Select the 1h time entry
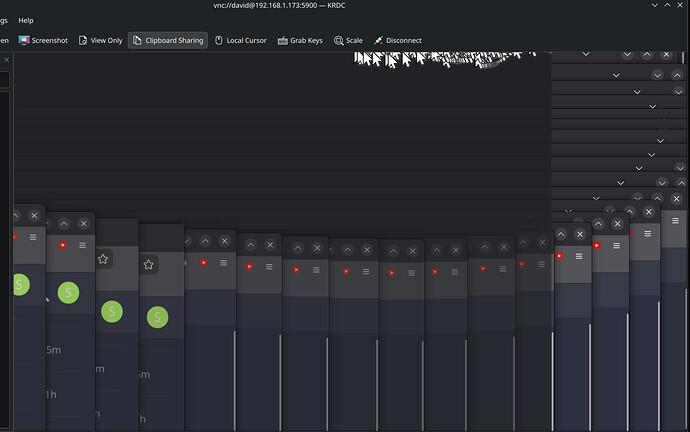Screen dimensions: 690x432 pyautogui.click(x=50, y=393)
